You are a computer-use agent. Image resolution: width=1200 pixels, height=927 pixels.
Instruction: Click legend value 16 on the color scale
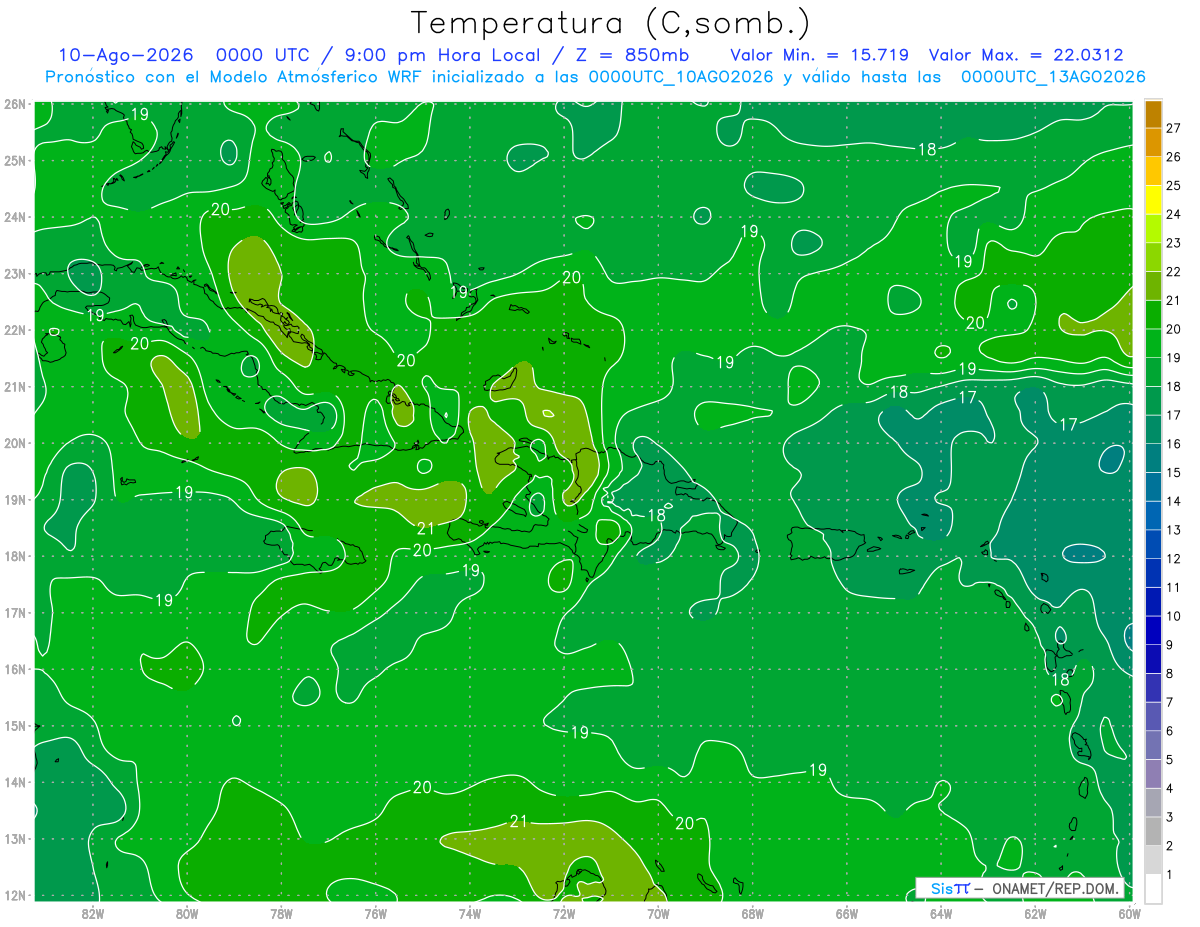tap(1174, 444)
